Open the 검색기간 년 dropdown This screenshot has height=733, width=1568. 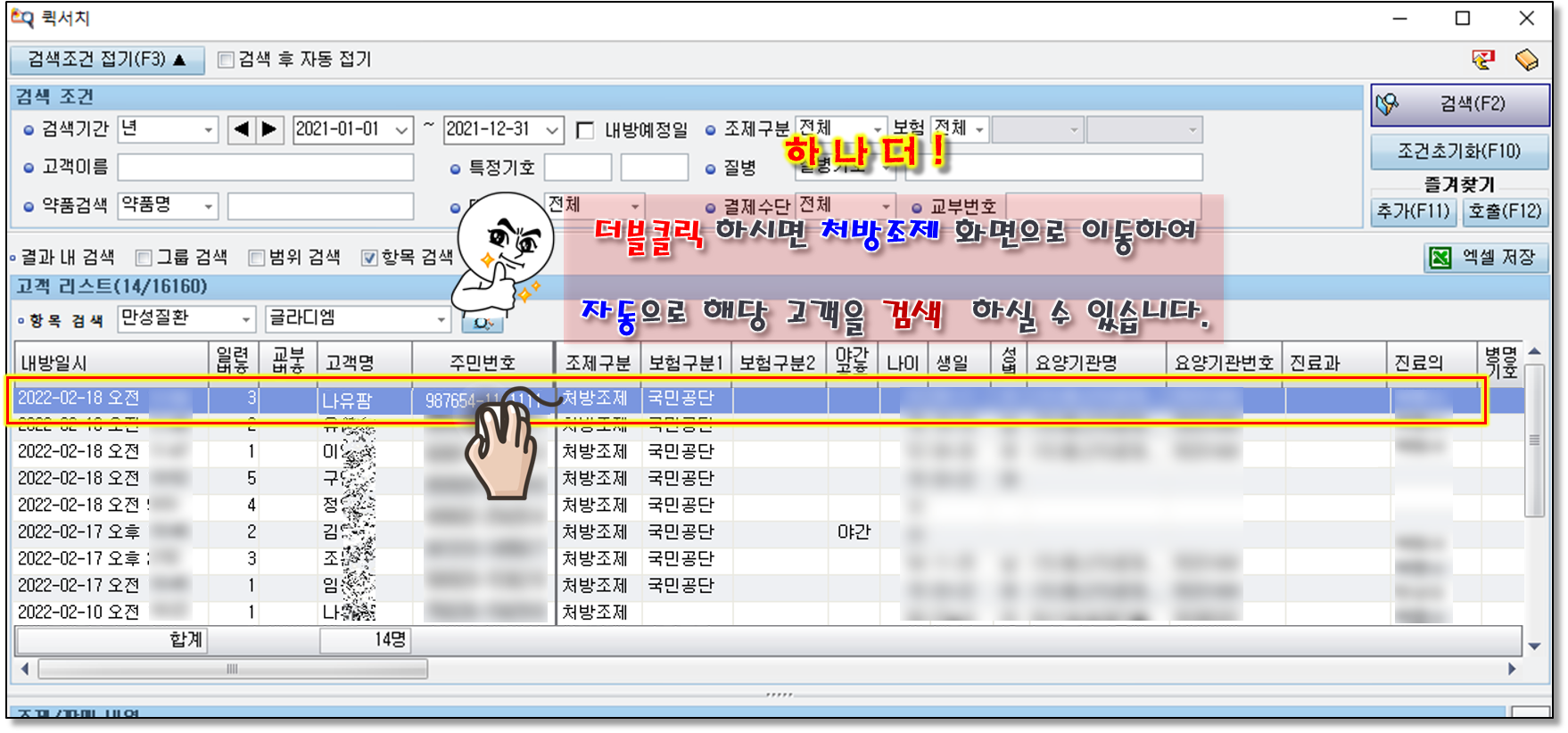[x=208, y=130]
